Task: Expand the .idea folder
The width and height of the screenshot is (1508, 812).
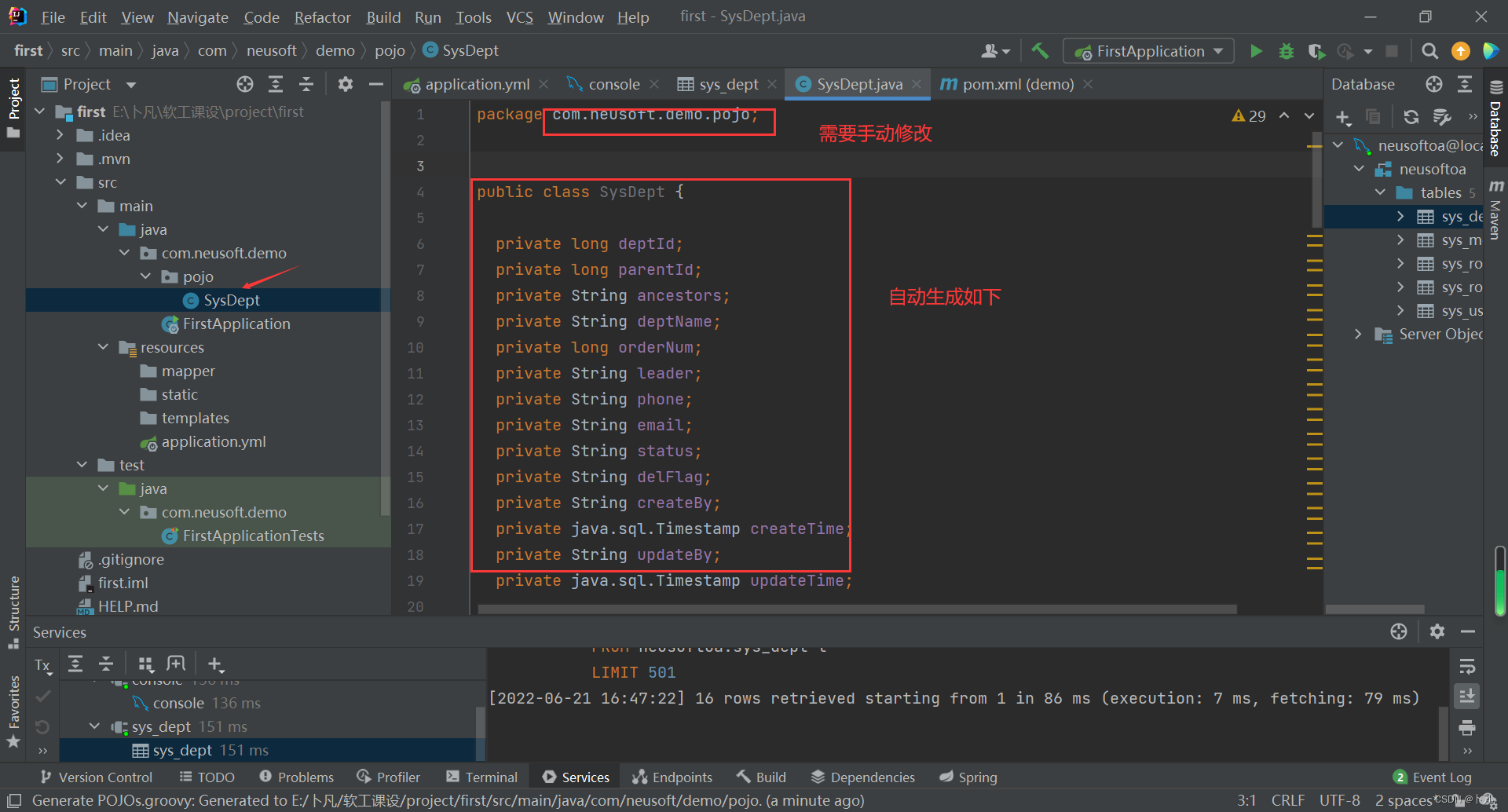Action: pos(61,135)
